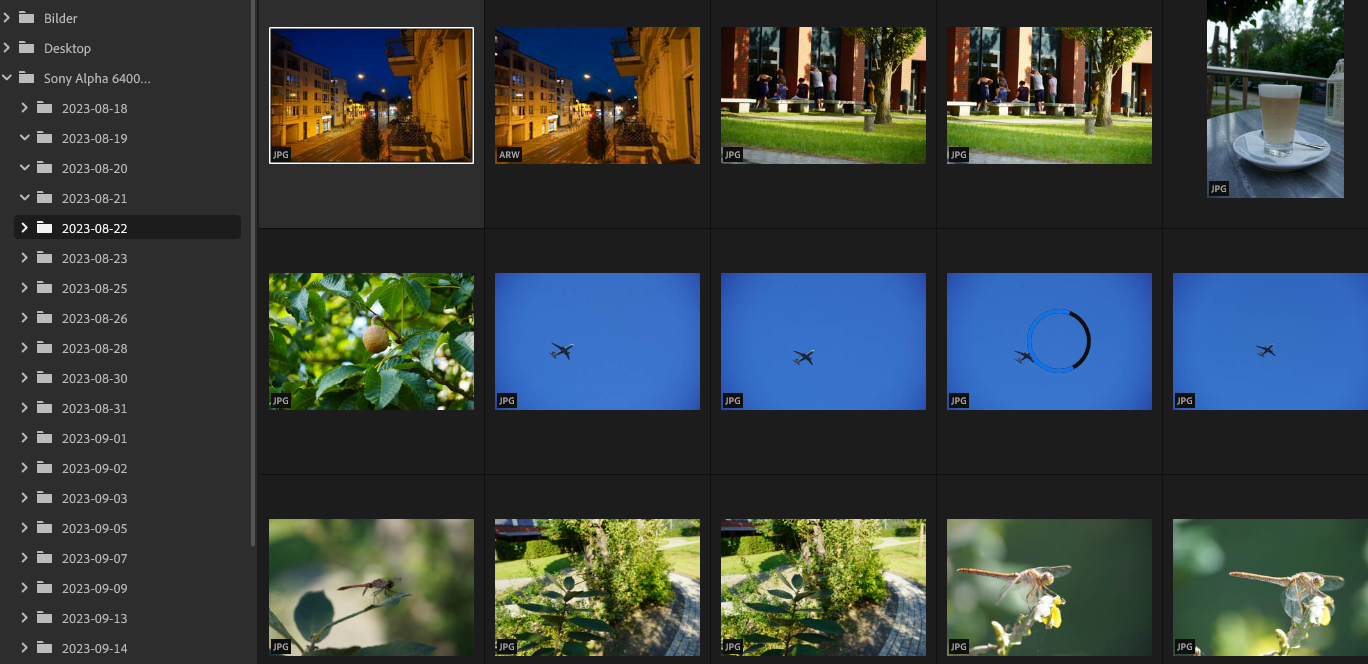Select the selected night street JPG thumbnail
Screen dimensions: 1368x664
point(371,95)
